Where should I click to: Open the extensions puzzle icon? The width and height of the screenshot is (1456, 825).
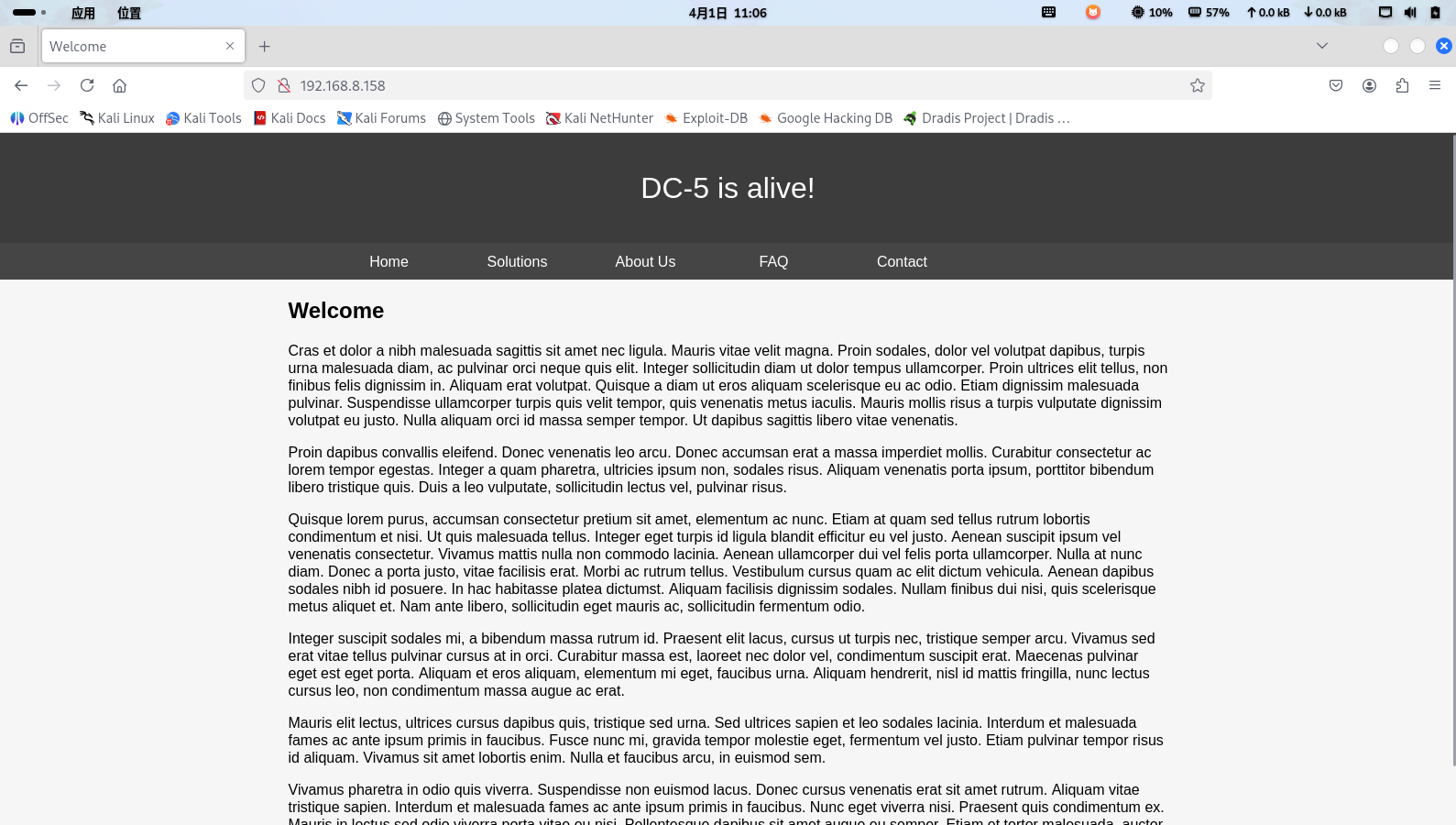coord(1402,85)
